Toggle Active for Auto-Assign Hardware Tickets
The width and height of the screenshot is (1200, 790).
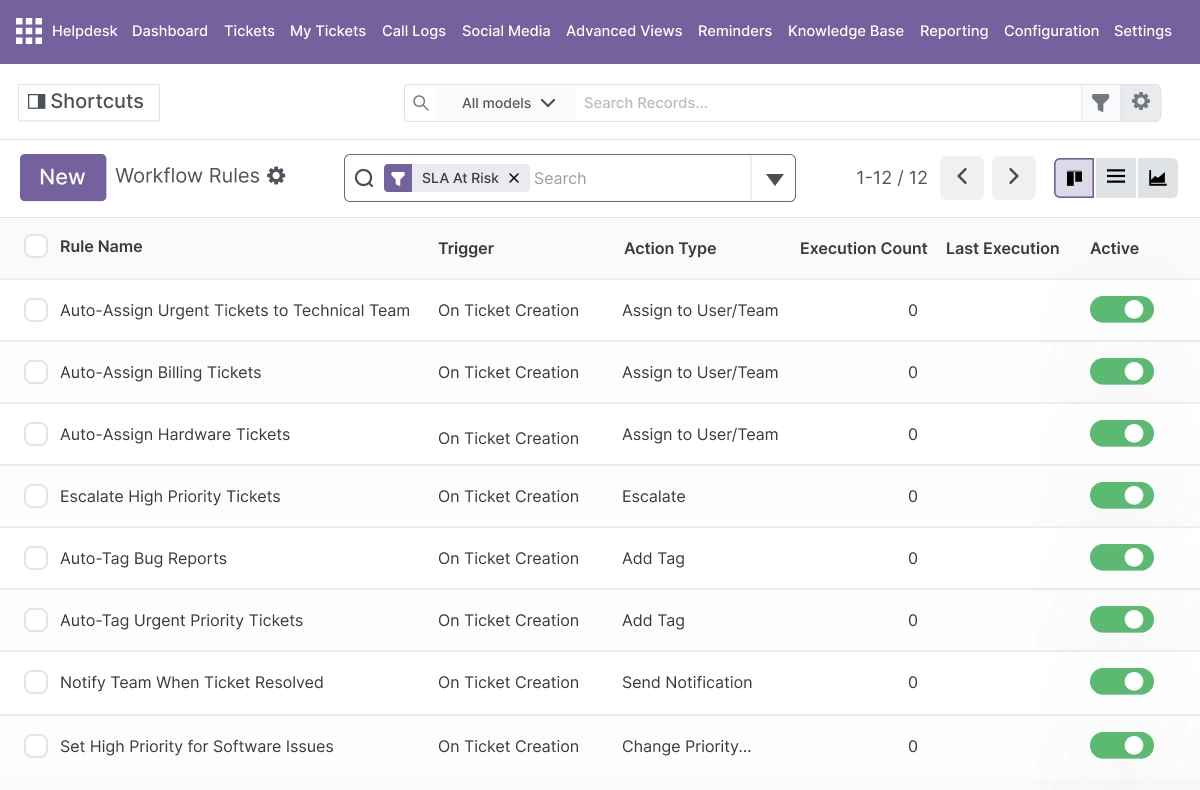(x=1122, y=434)
